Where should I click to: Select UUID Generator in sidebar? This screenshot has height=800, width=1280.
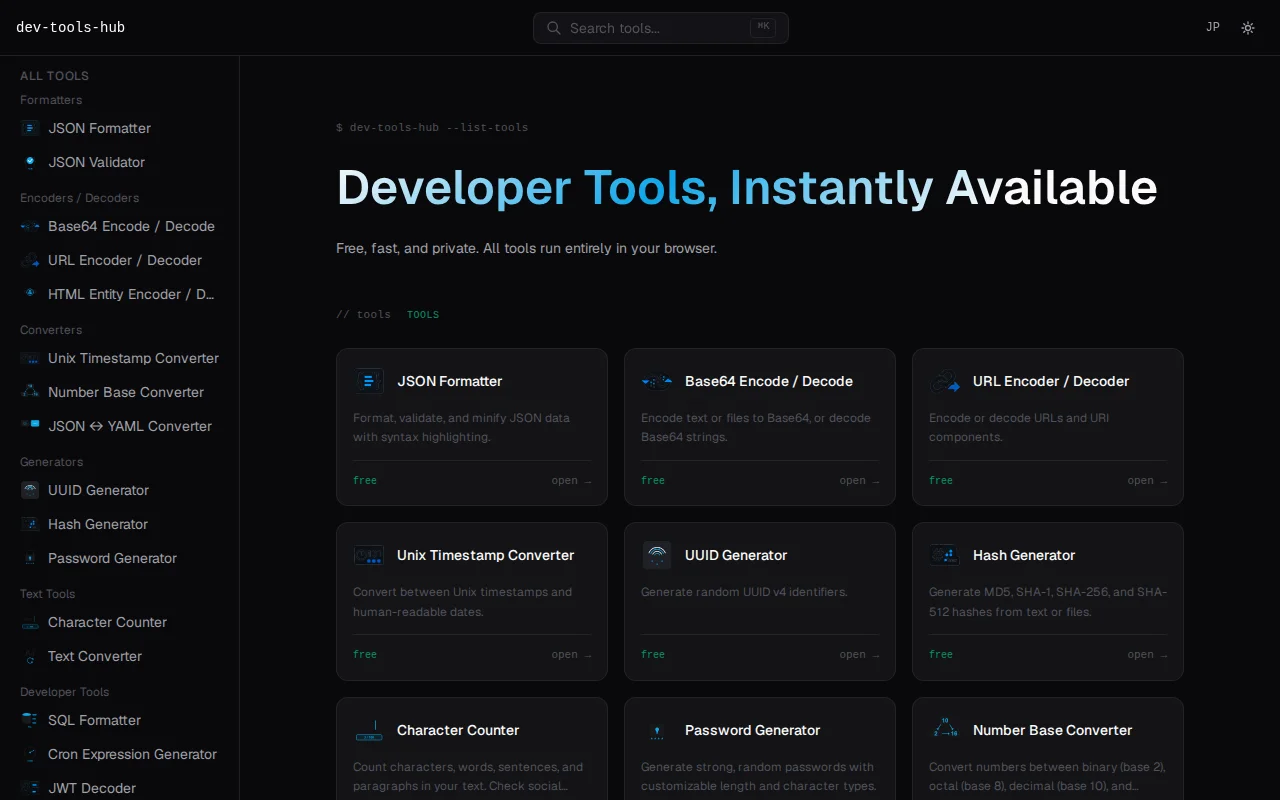click(x=119, y=490)
